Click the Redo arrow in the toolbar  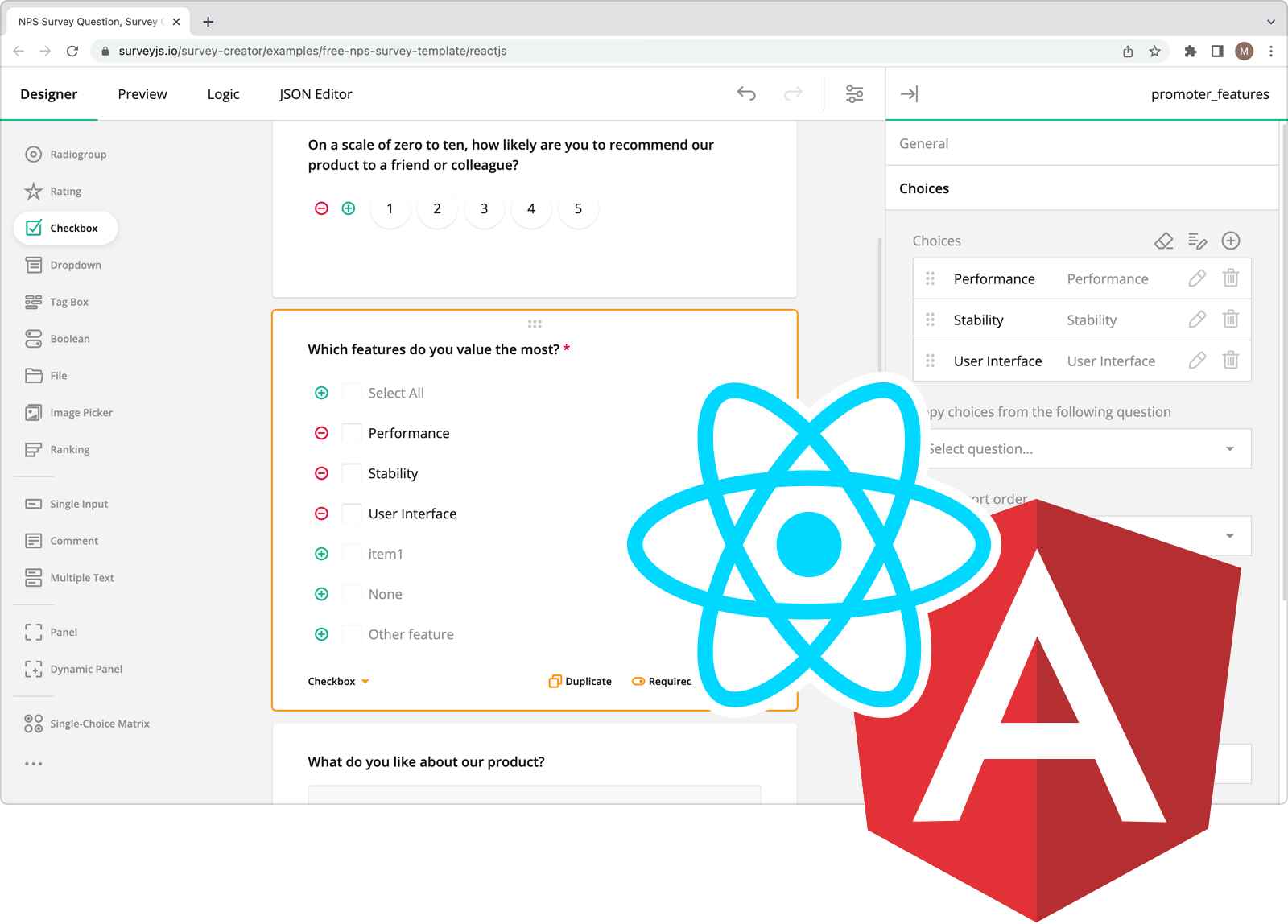[x=793, y=94]
